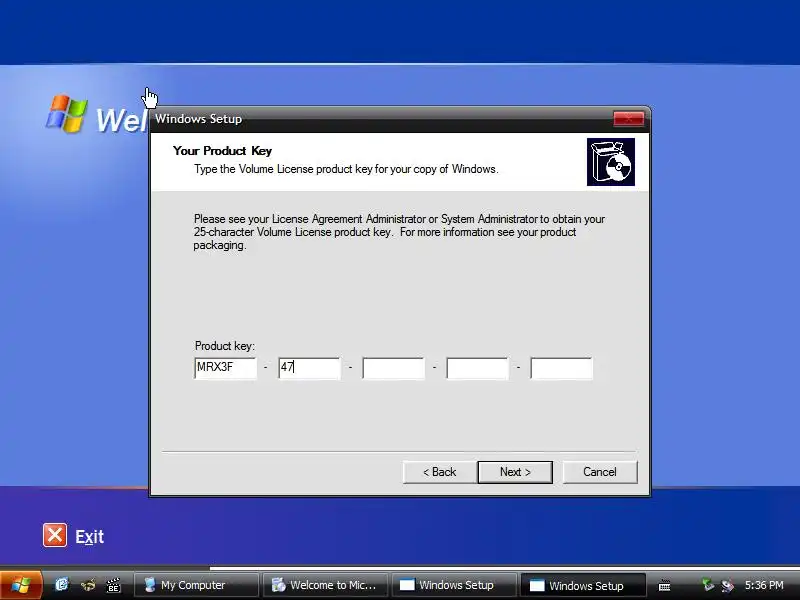The width and height of the screenshot is (800, 600).
Task: Click the tray icon next to the clock
Action: coord(728,585)
